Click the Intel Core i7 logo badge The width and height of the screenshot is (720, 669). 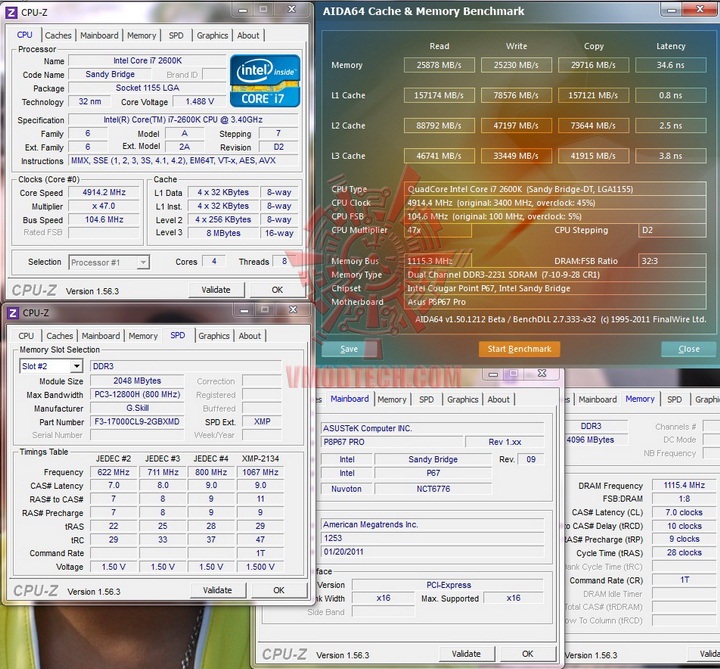(x=265, y=81)
